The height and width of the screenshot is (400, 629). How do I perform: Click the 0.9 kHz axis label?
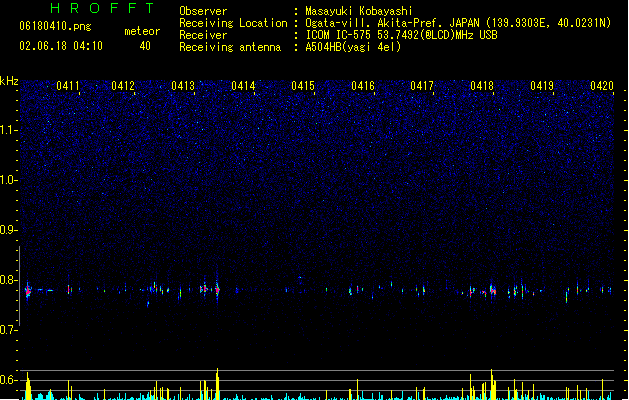[x=8, y=230]
